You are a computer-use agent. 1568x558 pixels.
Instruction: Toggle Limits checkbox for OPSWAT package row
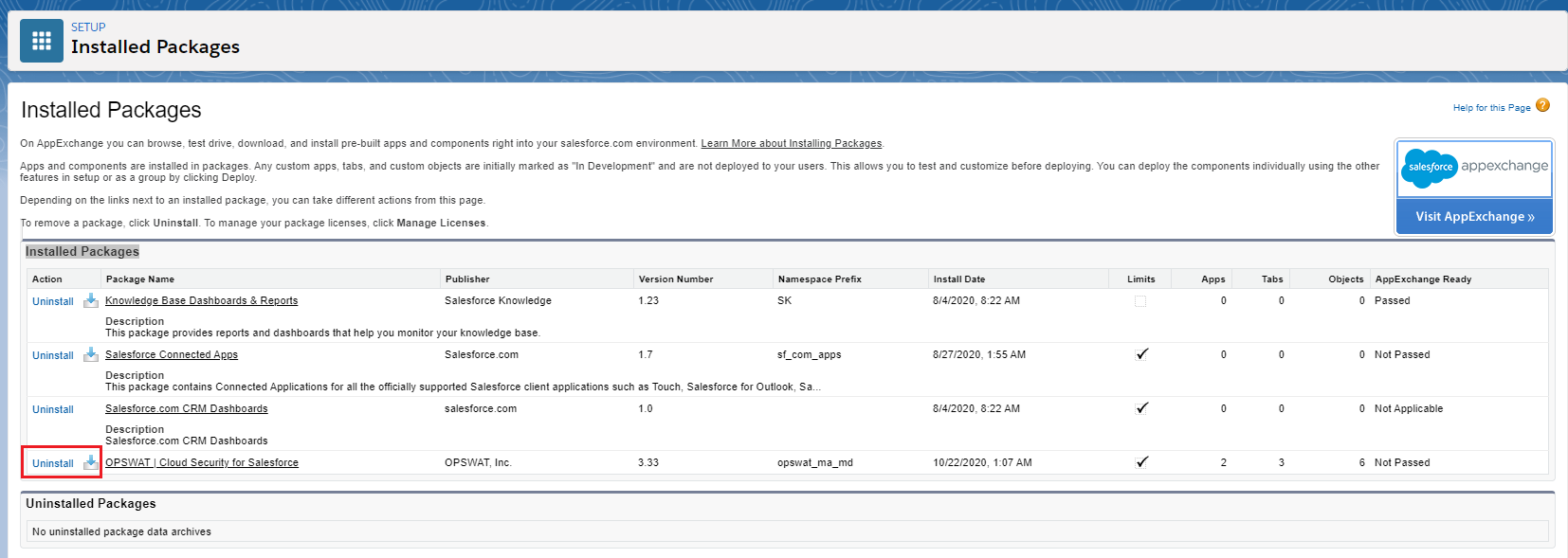[x=1141, y=462]
